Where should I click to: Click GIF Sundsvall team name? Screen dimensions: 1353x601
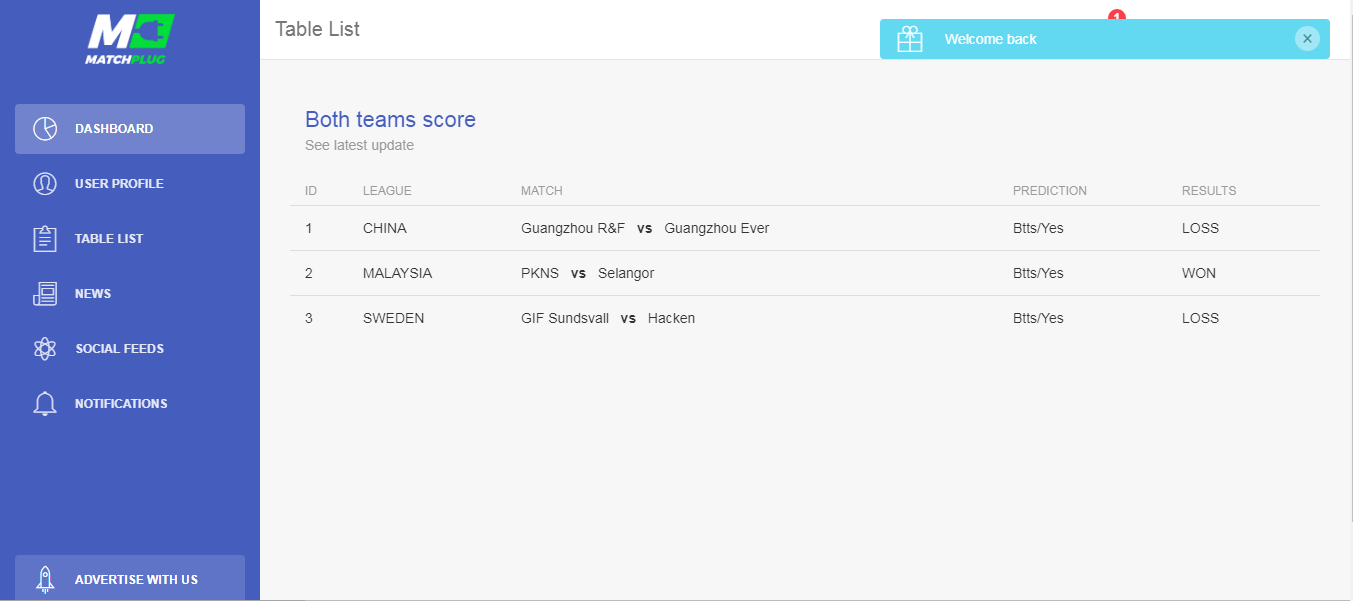click(565, 318)
